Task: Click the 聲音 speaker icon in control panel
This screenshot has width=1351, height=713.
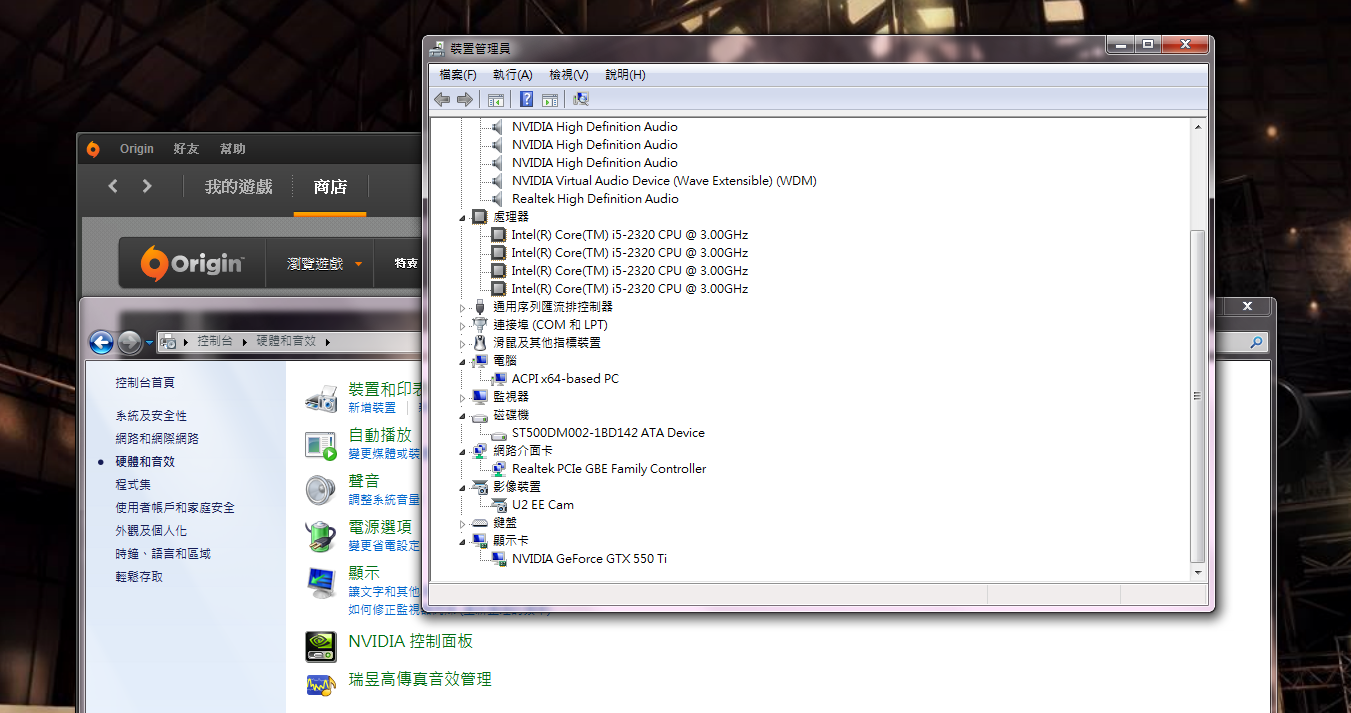Action: click(x=321, y=489)
